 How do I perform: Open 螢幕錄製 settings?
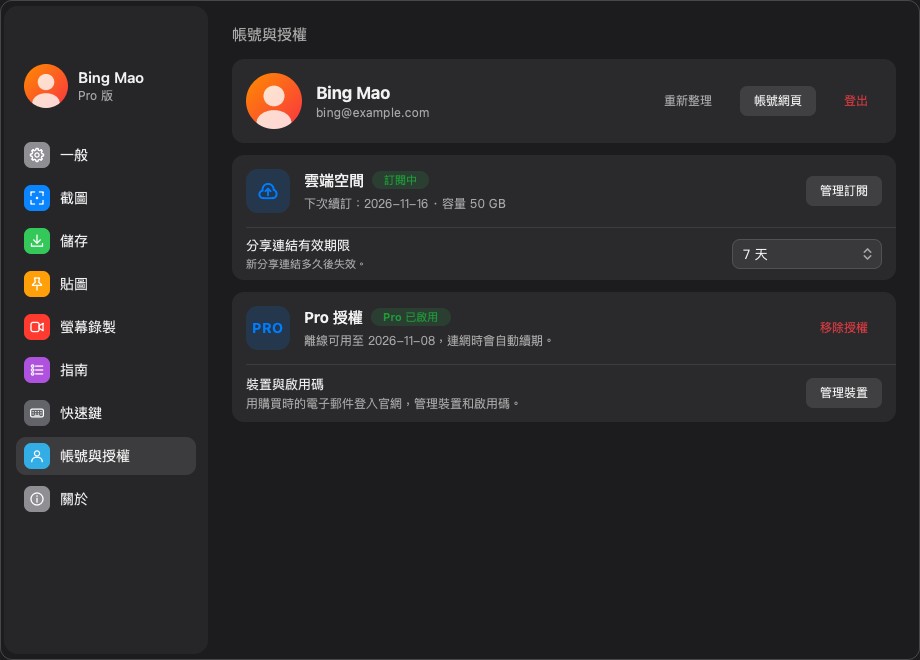(x=106, y=327)
